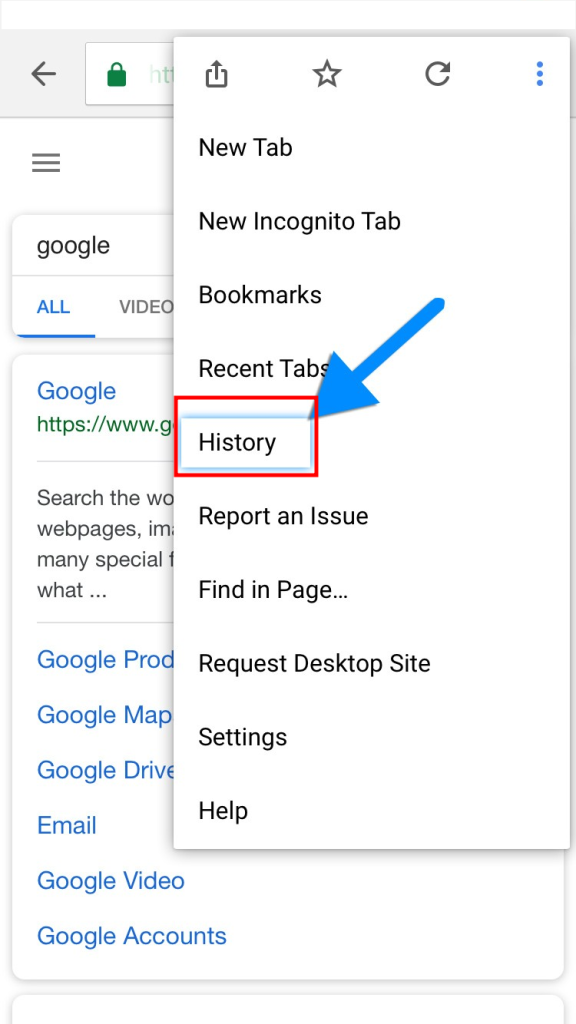Open the hamburger menu

pos(46,162)
